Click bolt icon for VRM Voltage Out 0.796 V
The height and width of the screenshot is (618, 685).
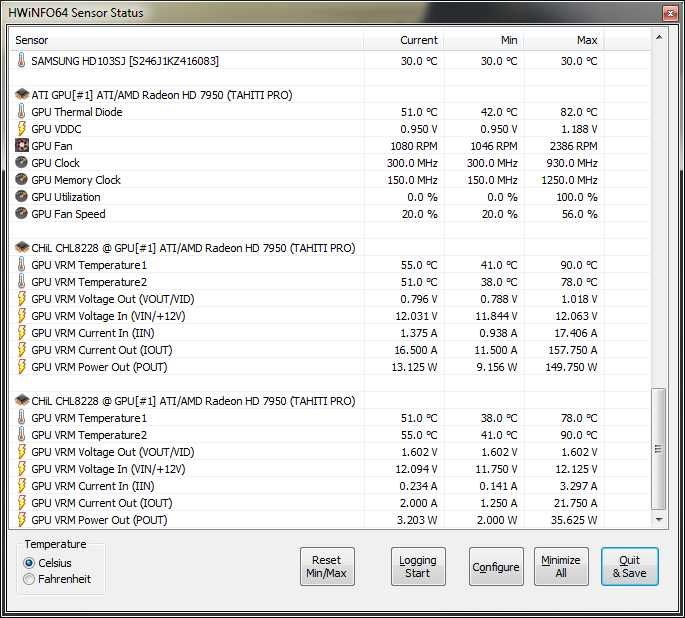[x=21, y=299]
